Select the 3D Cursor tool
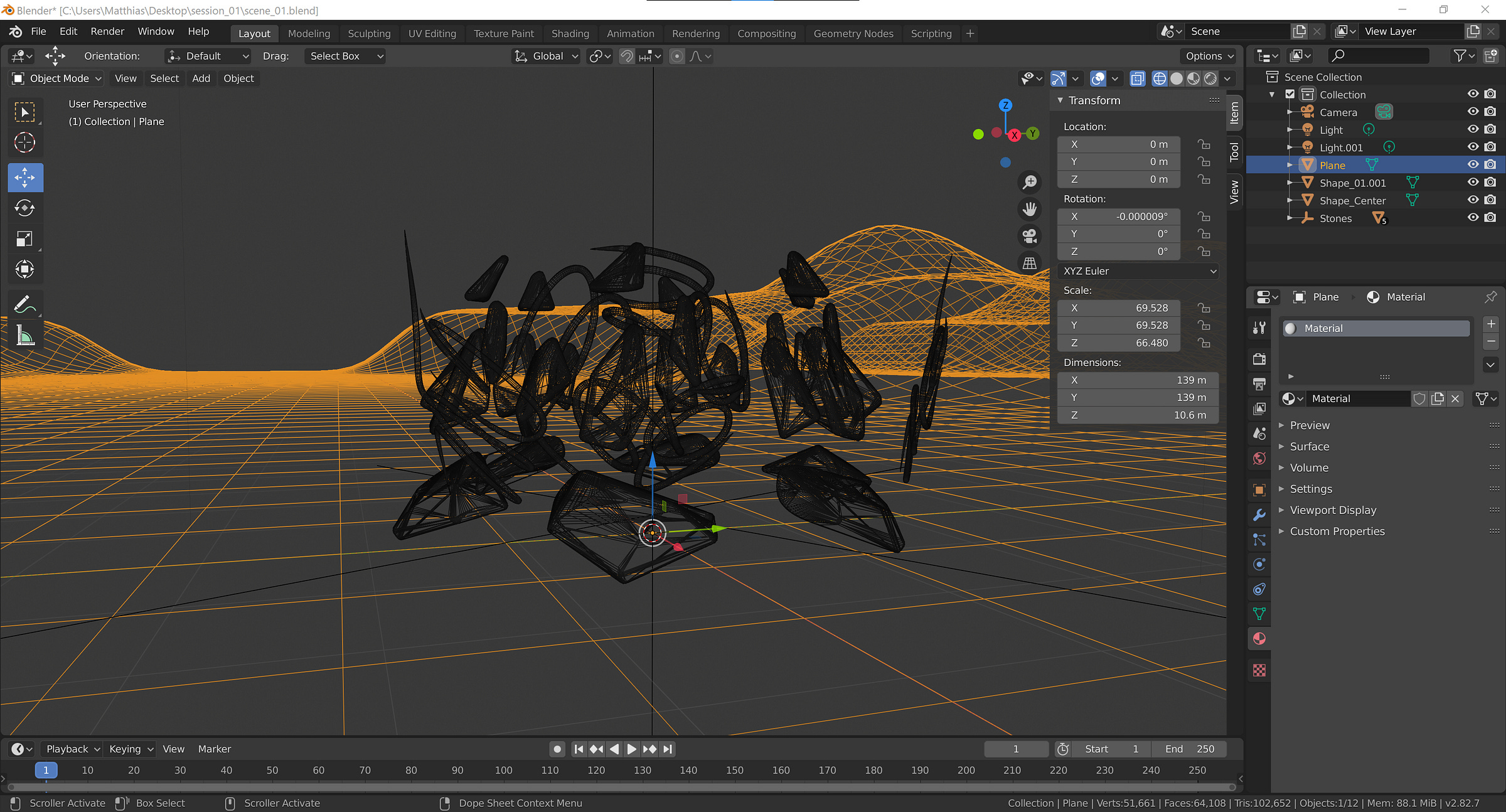 pos(24,142)
